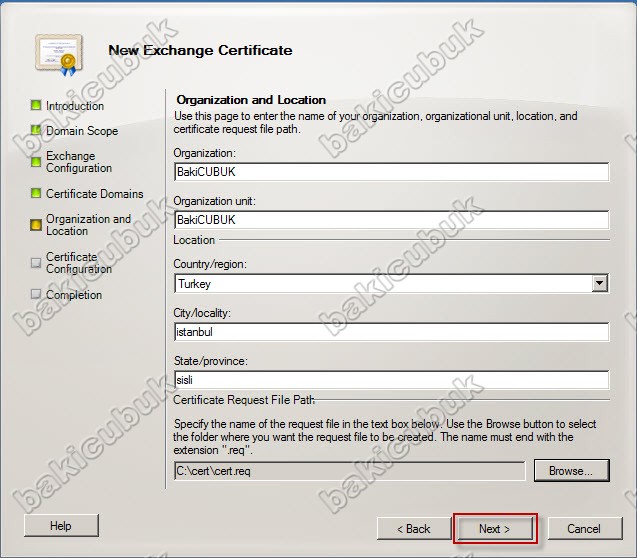The height and width of the screenshot is (558, 637).
Task: Select the C:\cert\cert.req path box
Action: point(349,471)
